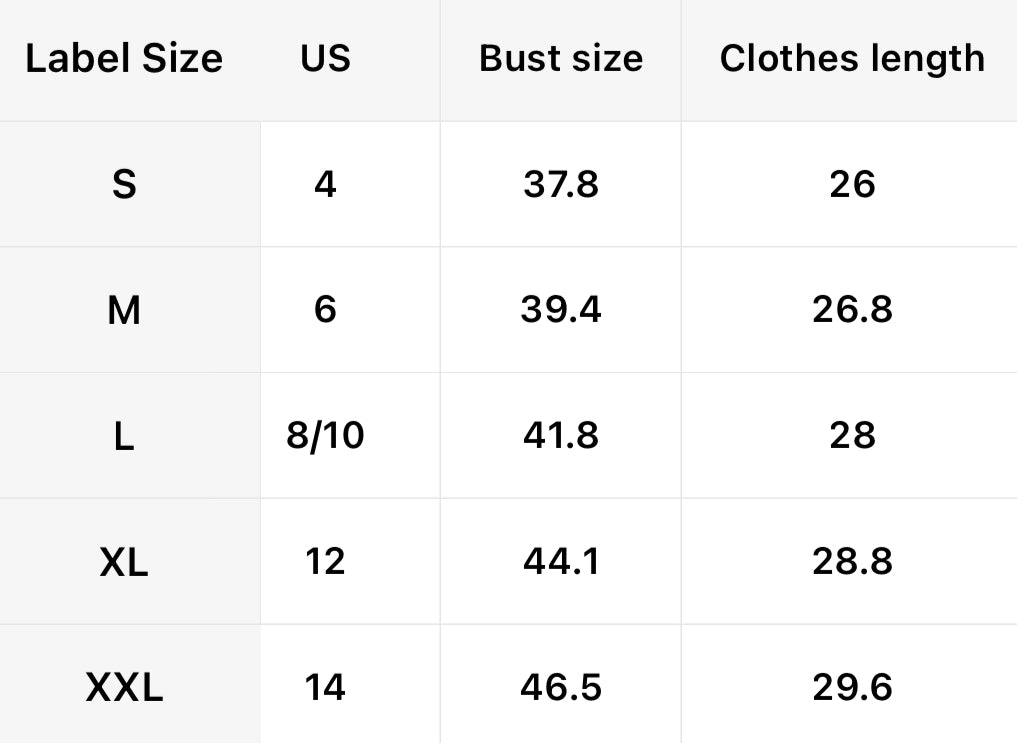Click the 28.8 clothes length value
The image size is (1017, 743).
[852, 562]
